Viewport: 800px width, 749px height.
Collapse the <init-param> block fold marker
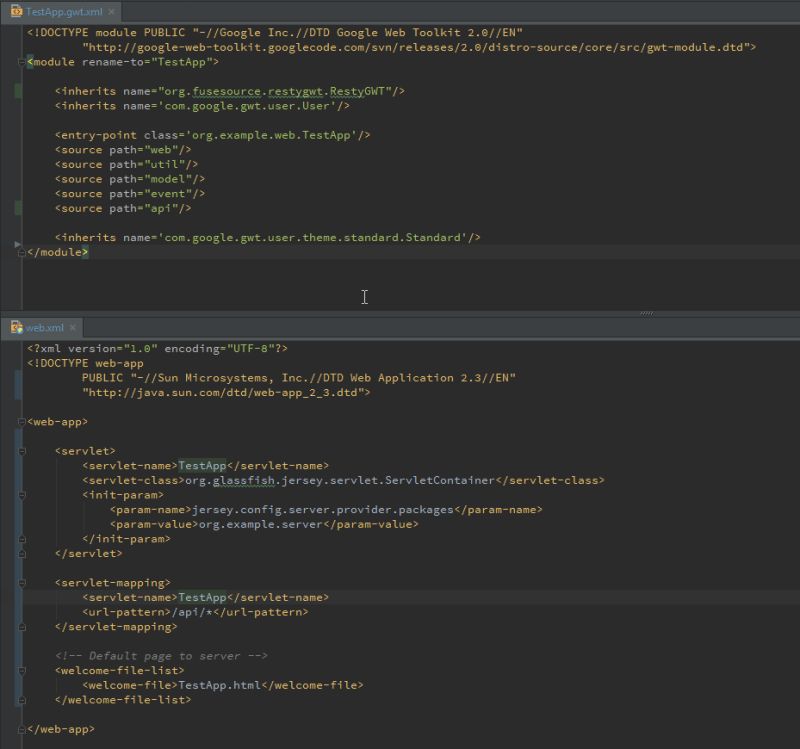pyautogui.click(x=21, y=495)
